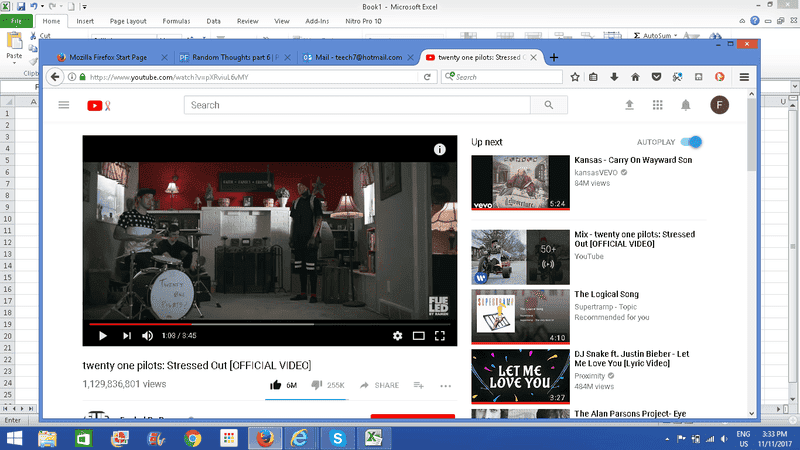The image size is (800, 450).
Task: Open Excel File tab
Action: point(17,21)
